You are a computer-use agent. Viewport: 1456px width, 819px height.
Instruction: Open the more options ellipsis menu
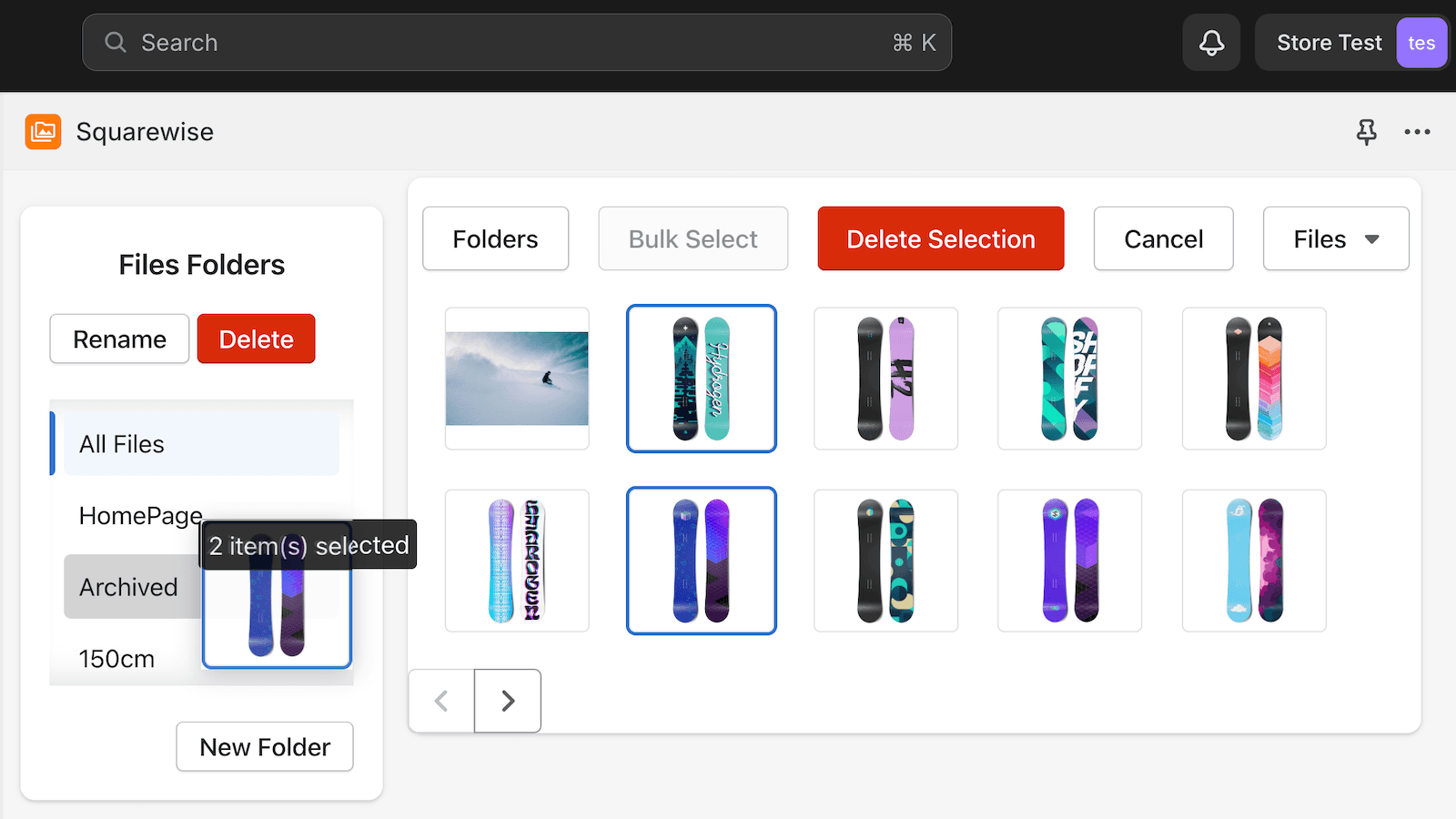click(x=1417, y=132)
